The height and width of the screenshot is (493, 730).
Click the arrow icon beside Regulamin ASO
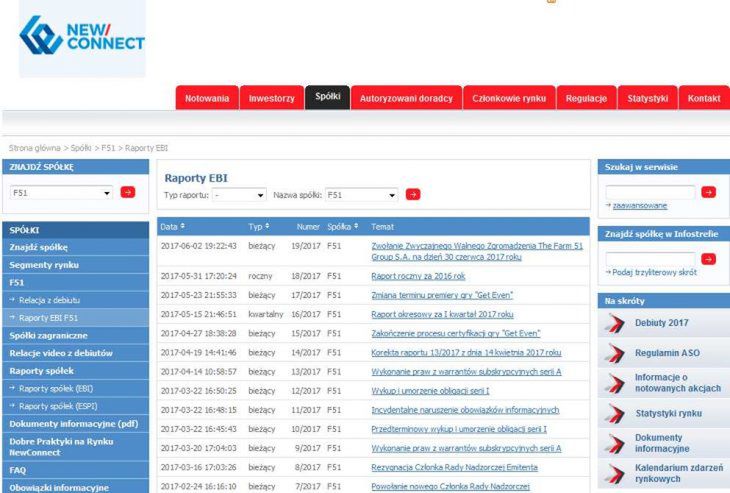click(615, 353)
